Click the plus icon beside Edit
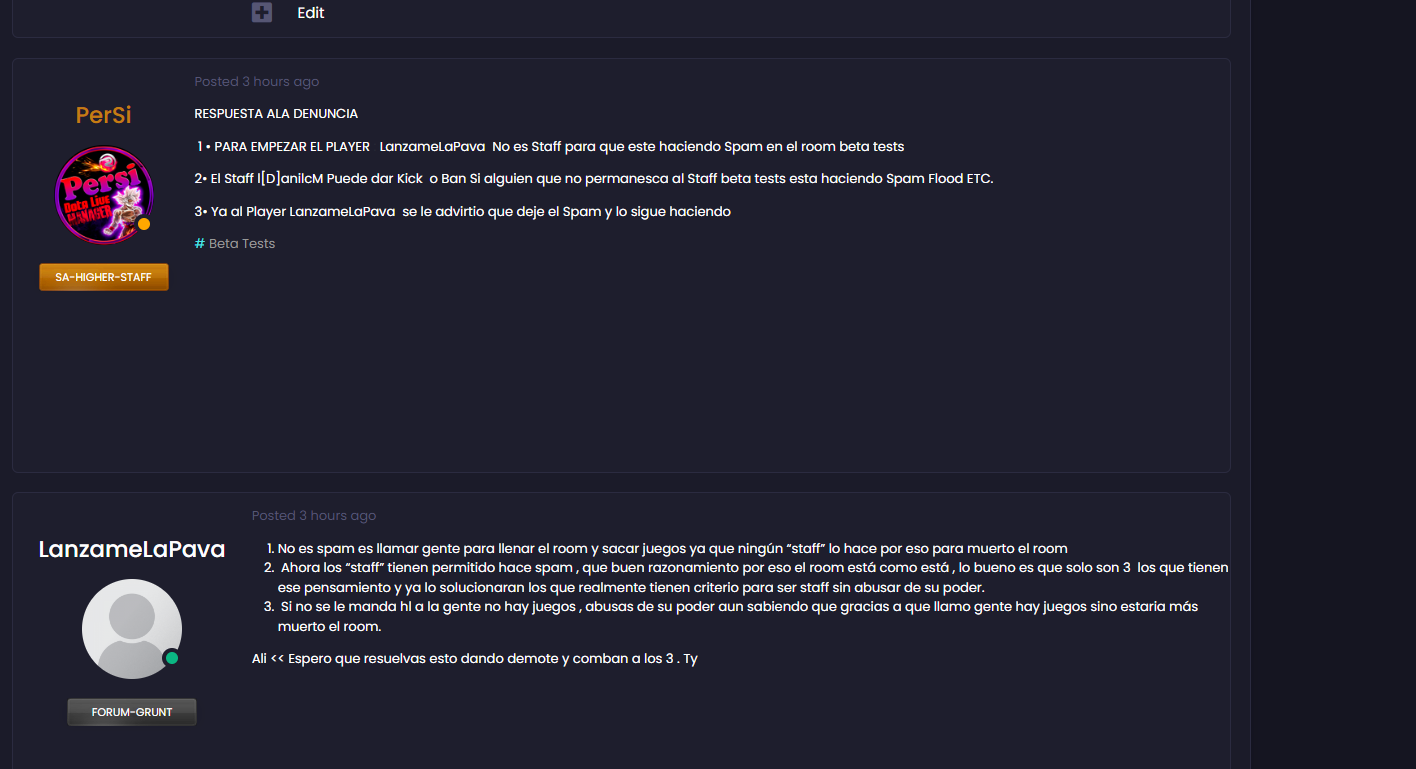The width and height of the screenshot is (1416, 769). point(262,13)
